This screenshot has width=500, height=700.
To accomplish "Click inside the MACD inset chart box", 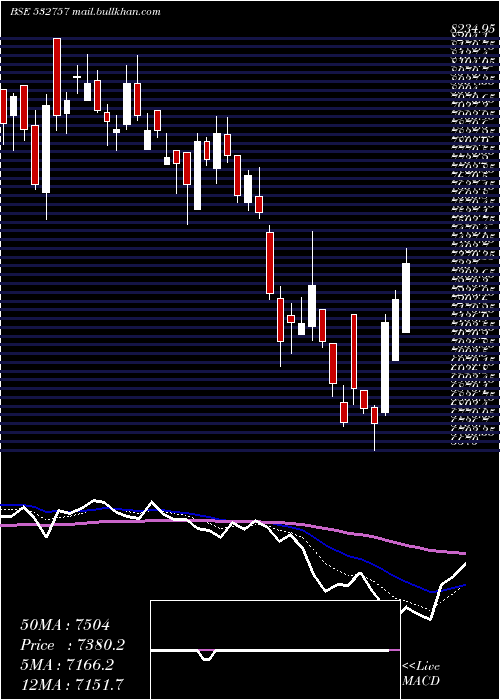I will coord(275,650).
